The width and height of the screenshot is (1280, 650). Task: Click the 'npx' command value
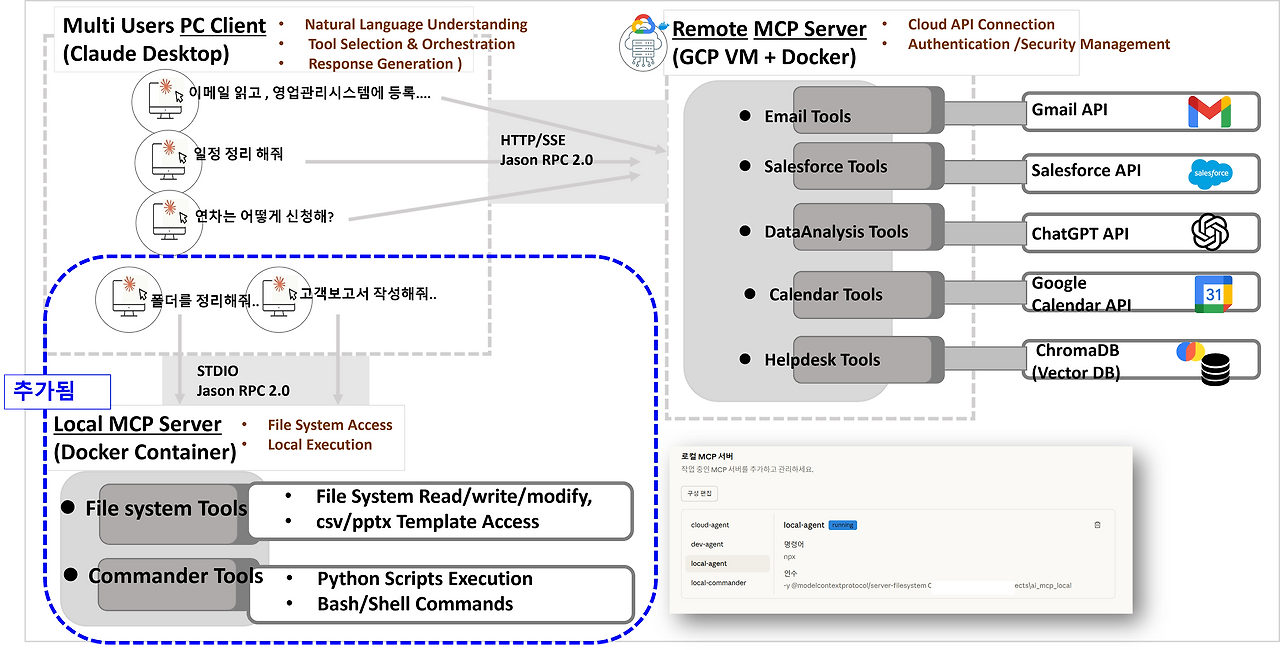coord(789,556)
